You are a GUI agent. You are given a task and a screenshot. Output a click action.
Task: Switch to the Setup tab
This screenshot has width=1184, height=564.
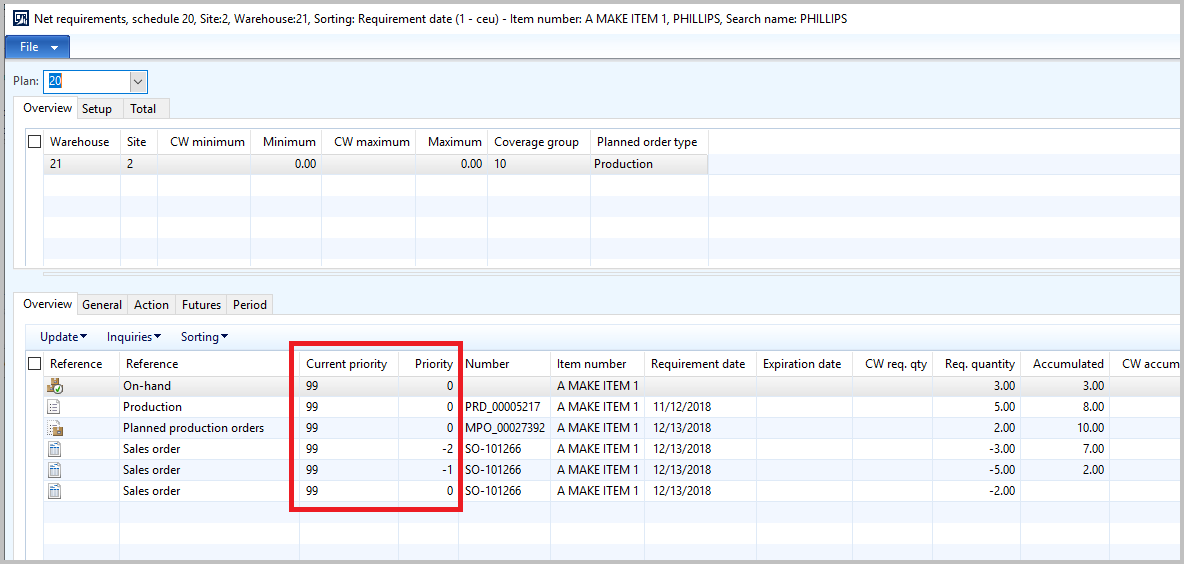(97, 109)
